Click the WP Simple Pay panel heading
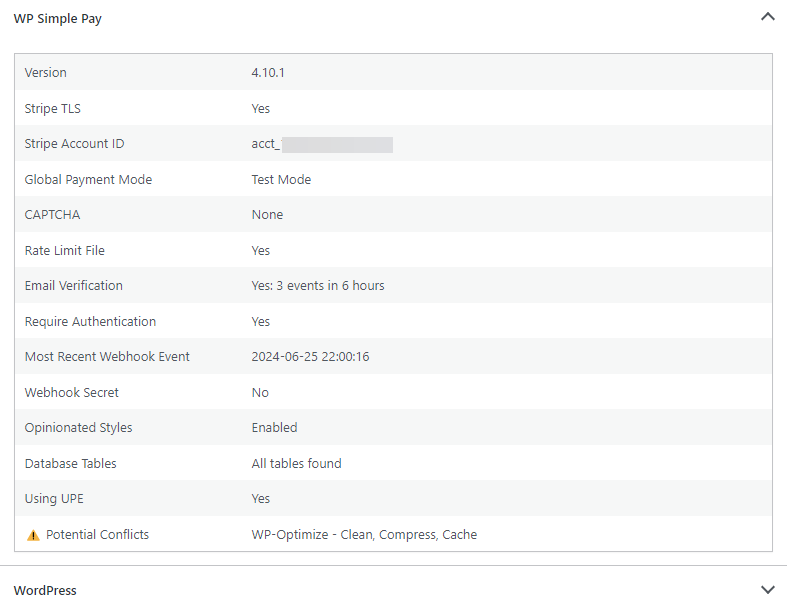This screenshot has height=610, width=787. point(57,19)
